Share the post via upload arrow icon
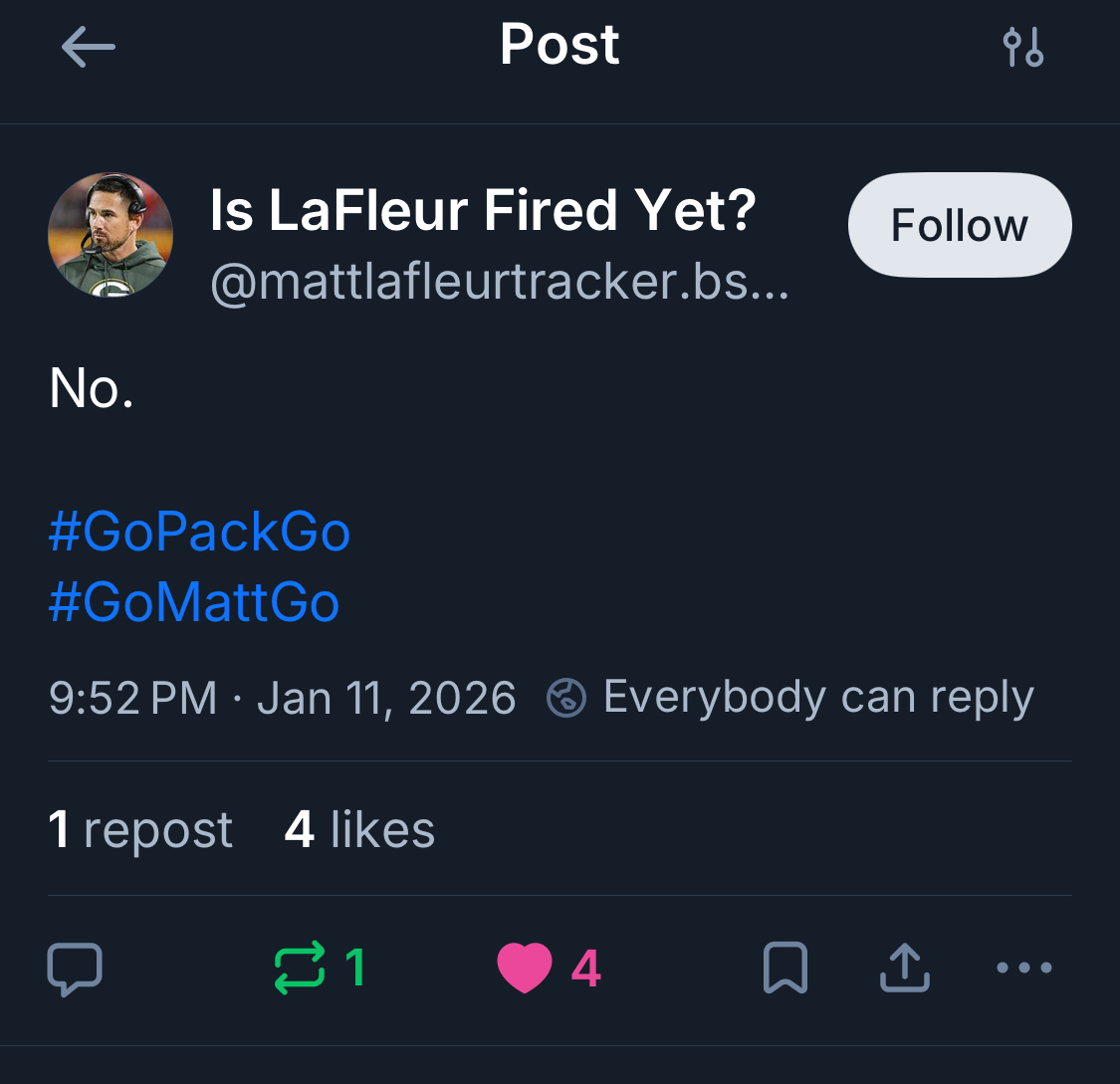 (904, 968)
